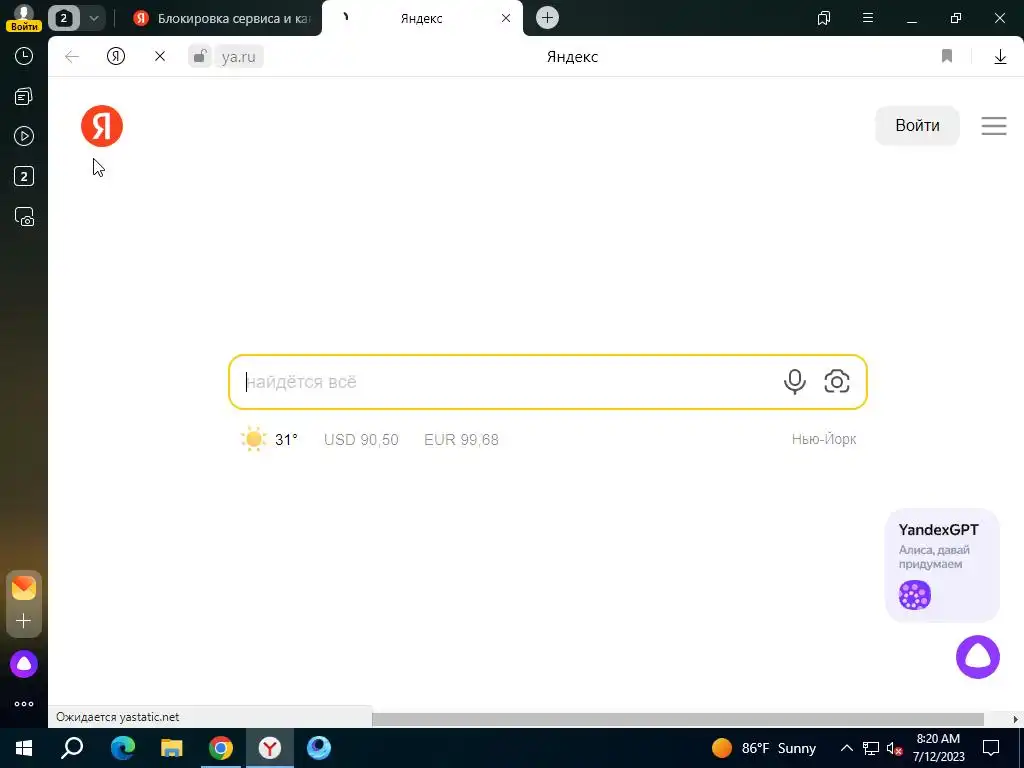This screenshot has height=768, width=1024.
Task: Click the purple Alice button on the page
Action: pyautogui.click(x=978, y=657)
